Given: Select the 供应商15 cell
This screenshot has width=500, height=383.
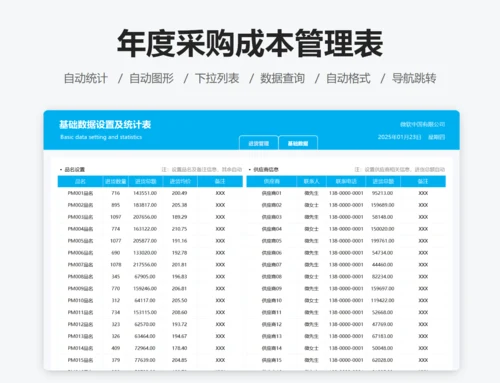Looking at the screenshot, I should pos(272,360).
